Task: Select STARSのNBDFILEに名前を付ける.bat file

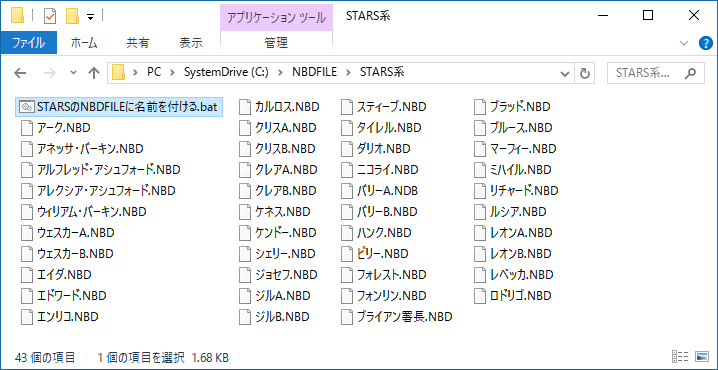Action: (x=119, y=107)
